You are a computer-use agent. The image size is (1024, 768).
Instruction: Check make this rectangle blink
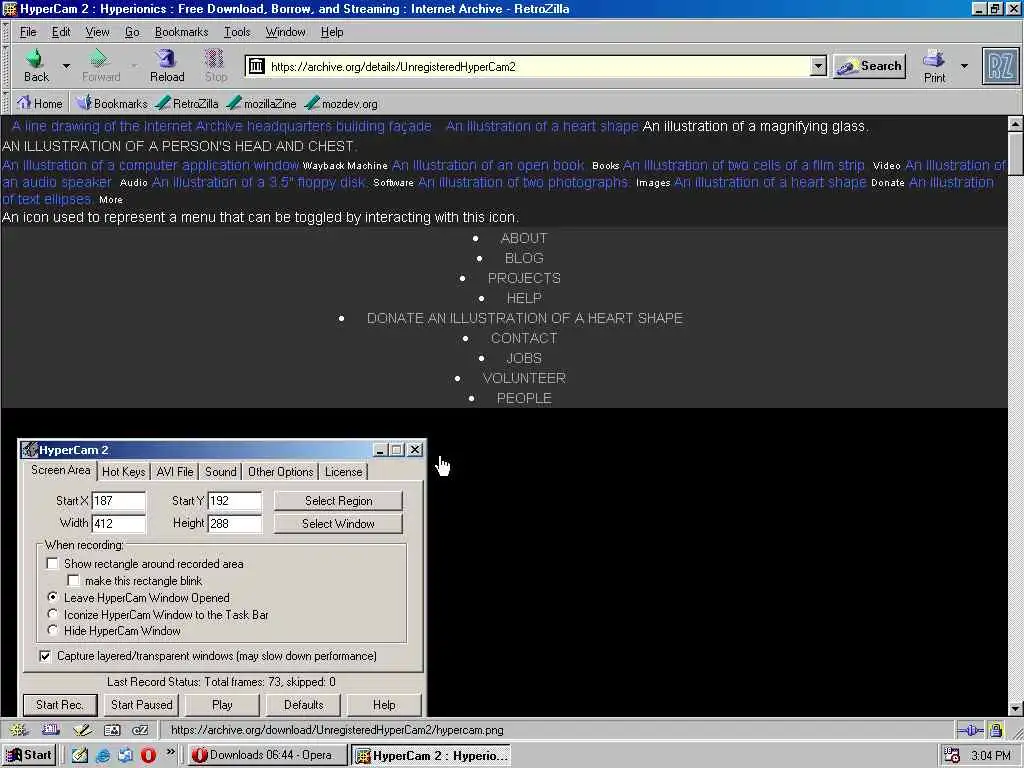pos(73,581)
